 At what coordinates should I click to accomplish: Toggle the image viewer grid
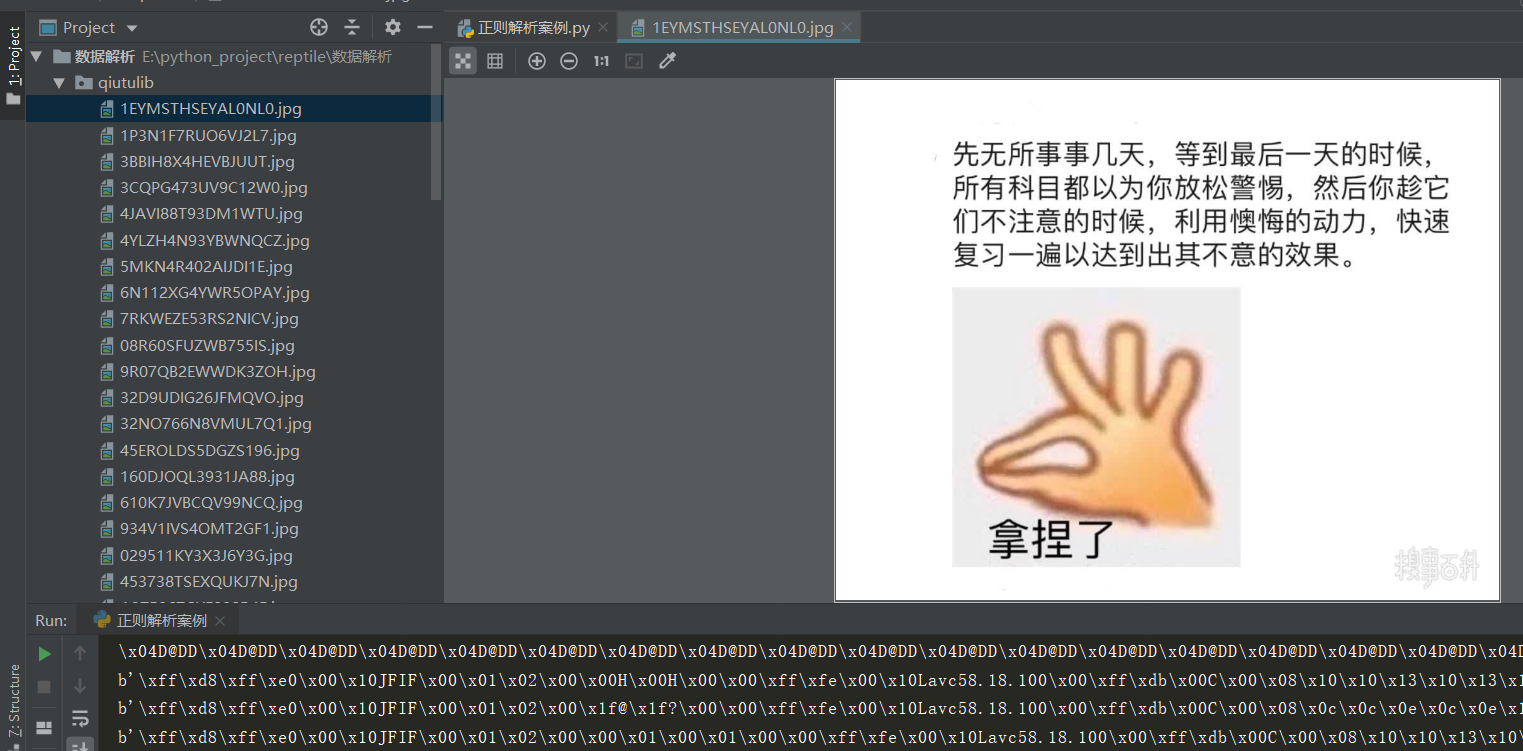[495, 61]
